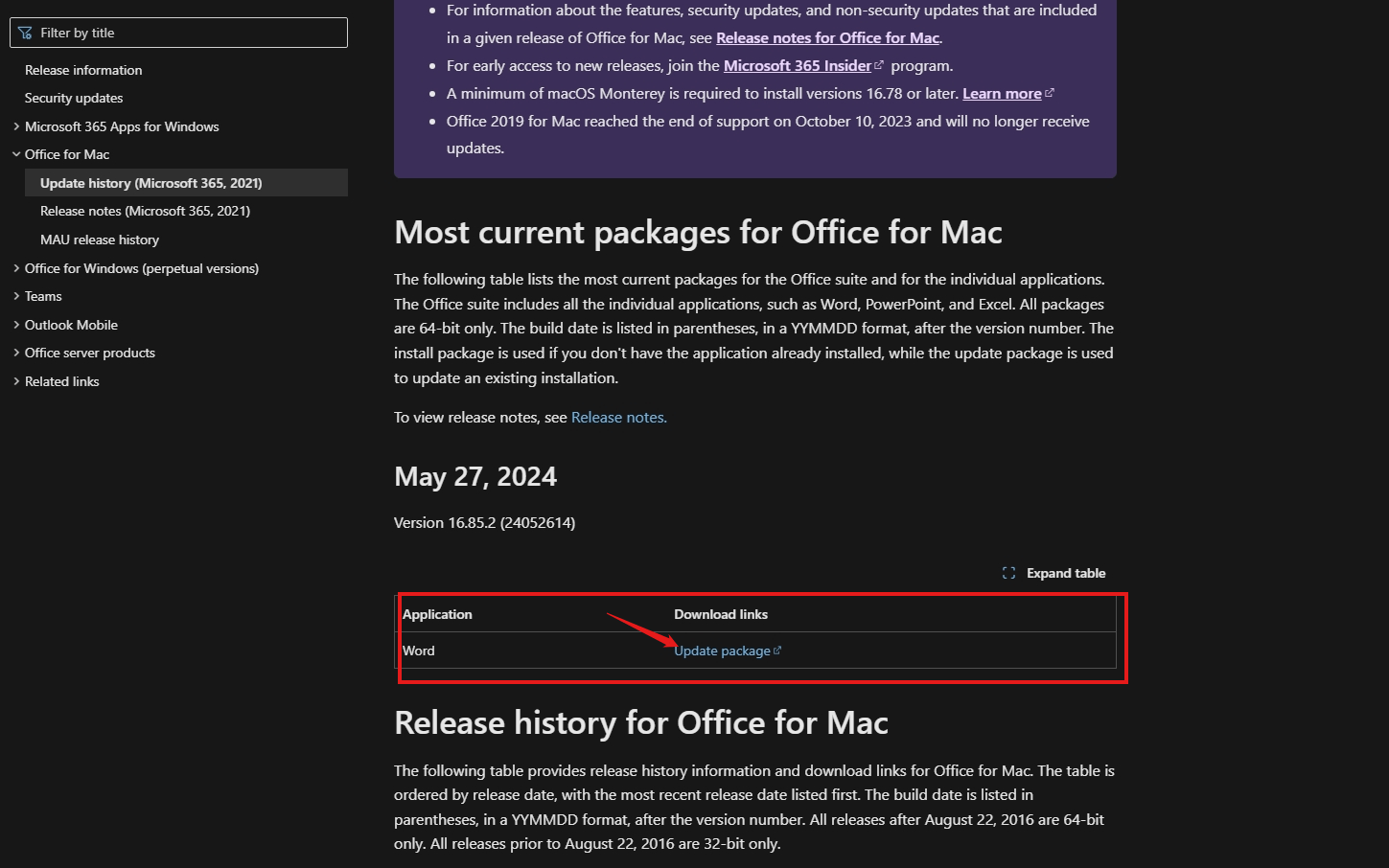The height and width of the screenshot is (868, 1389).
Task: Click the May 27, 2024 heading
Action: coord(475,476)
